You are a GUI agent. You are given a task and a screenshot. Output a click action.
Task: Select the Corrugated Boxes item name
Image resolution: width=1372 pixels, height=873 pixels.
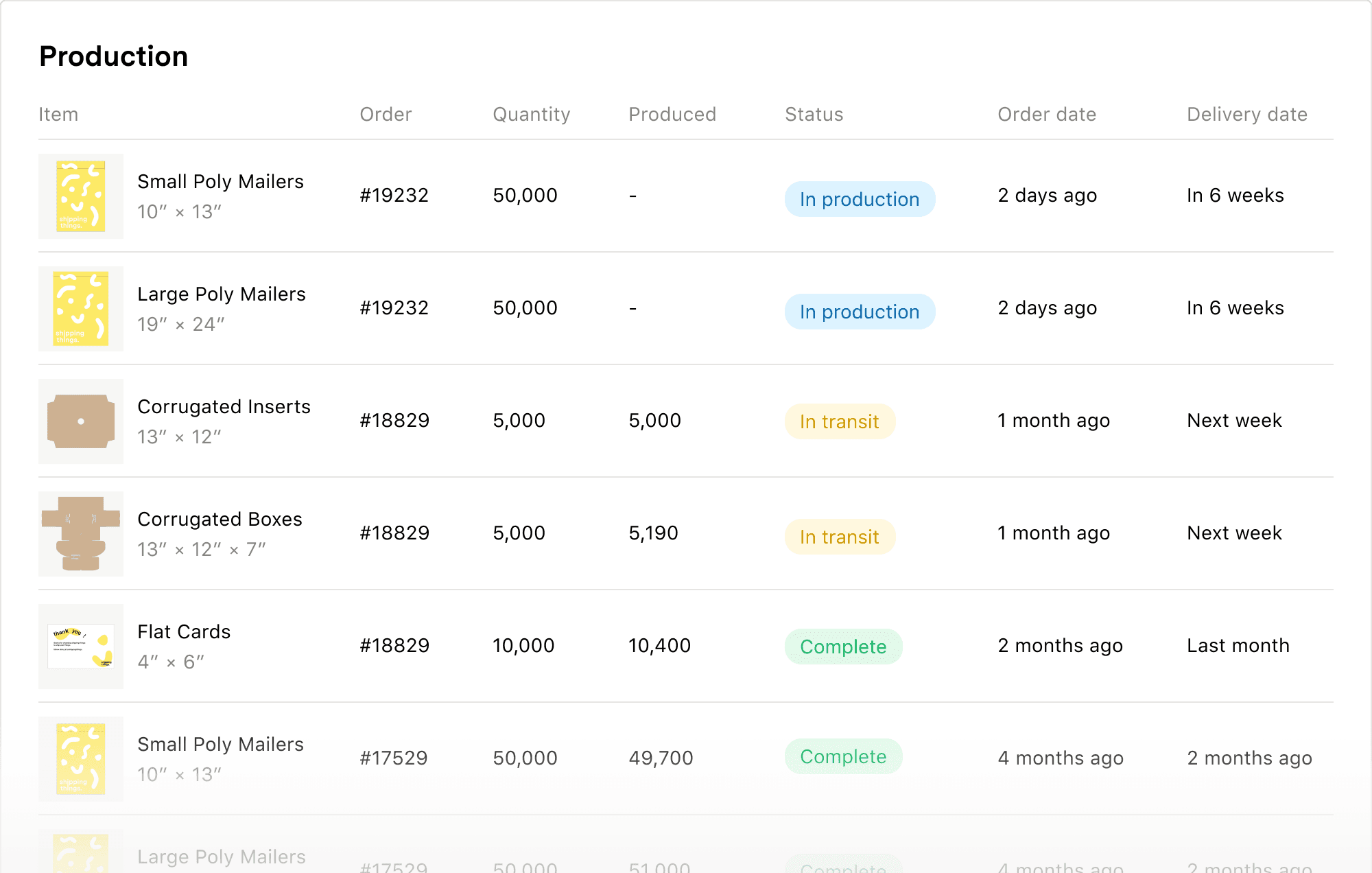click(220, 519)
